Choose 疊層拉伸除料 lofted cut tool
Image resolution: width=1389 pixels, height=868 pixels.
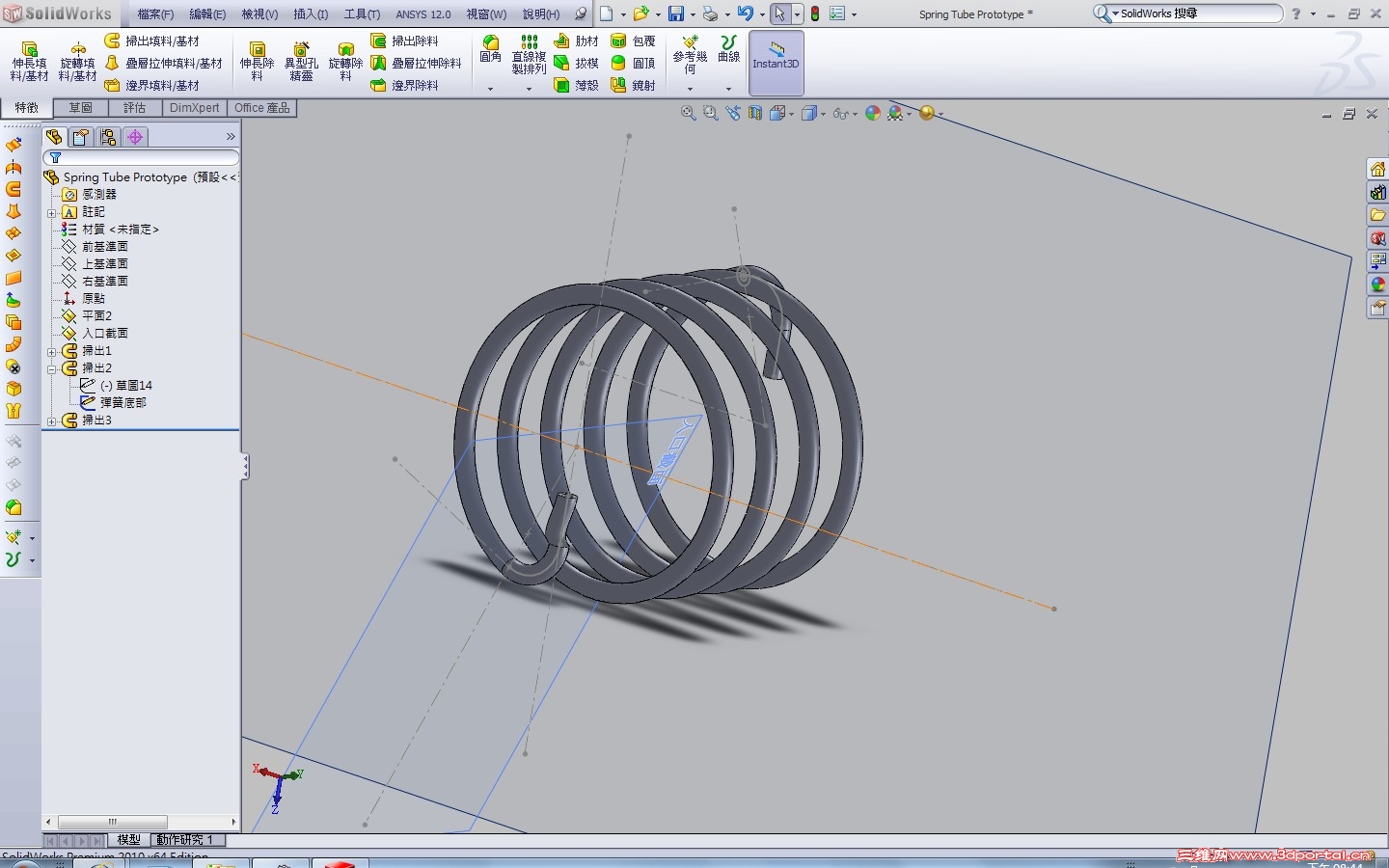[x=416, y=63]
